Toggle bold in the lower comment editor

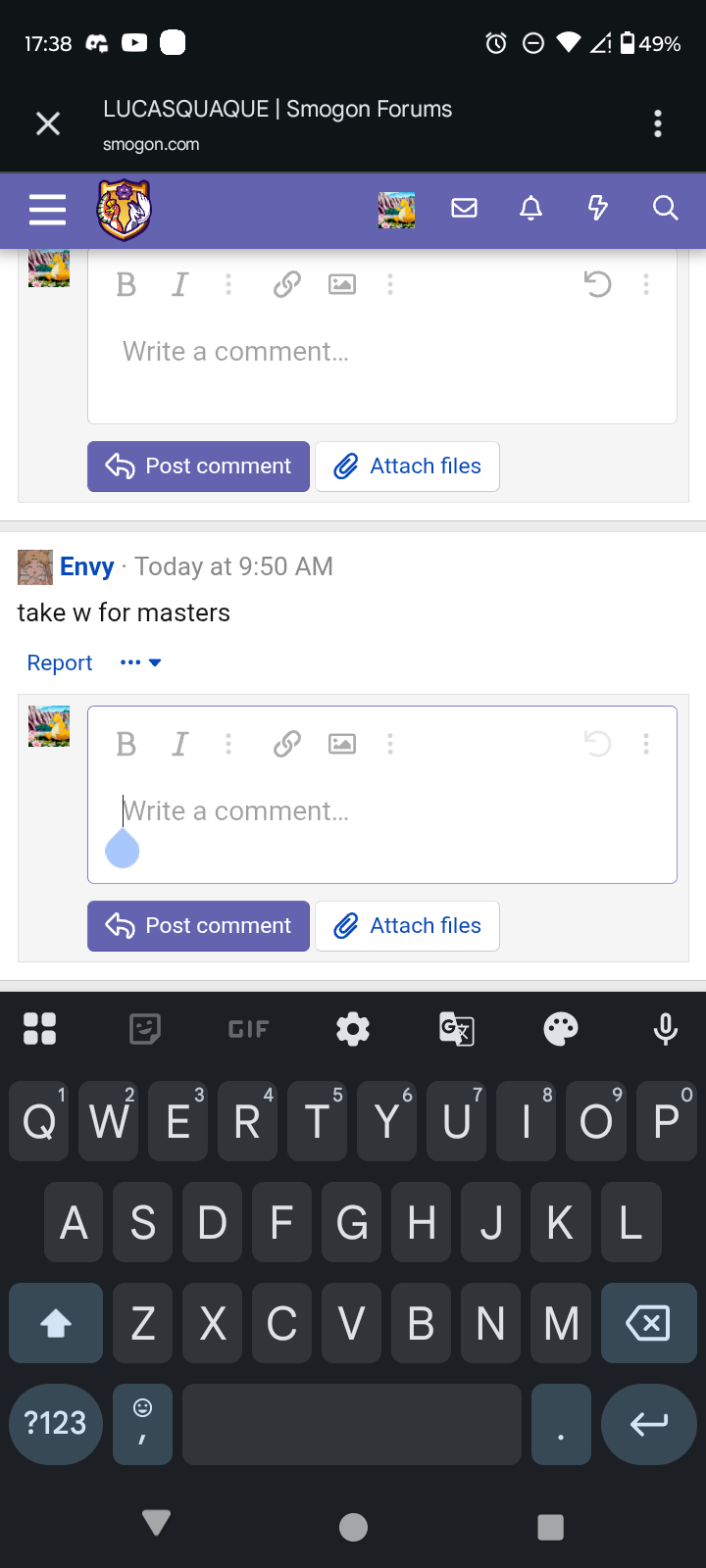tap(126, 744)
